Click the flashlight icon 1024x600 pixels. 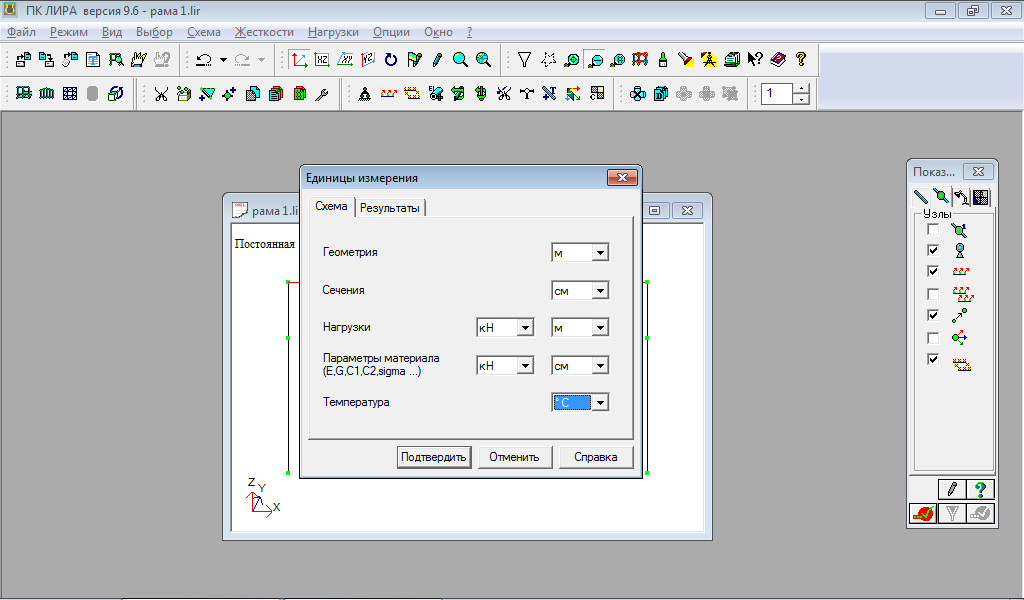[x=684, y=60]
